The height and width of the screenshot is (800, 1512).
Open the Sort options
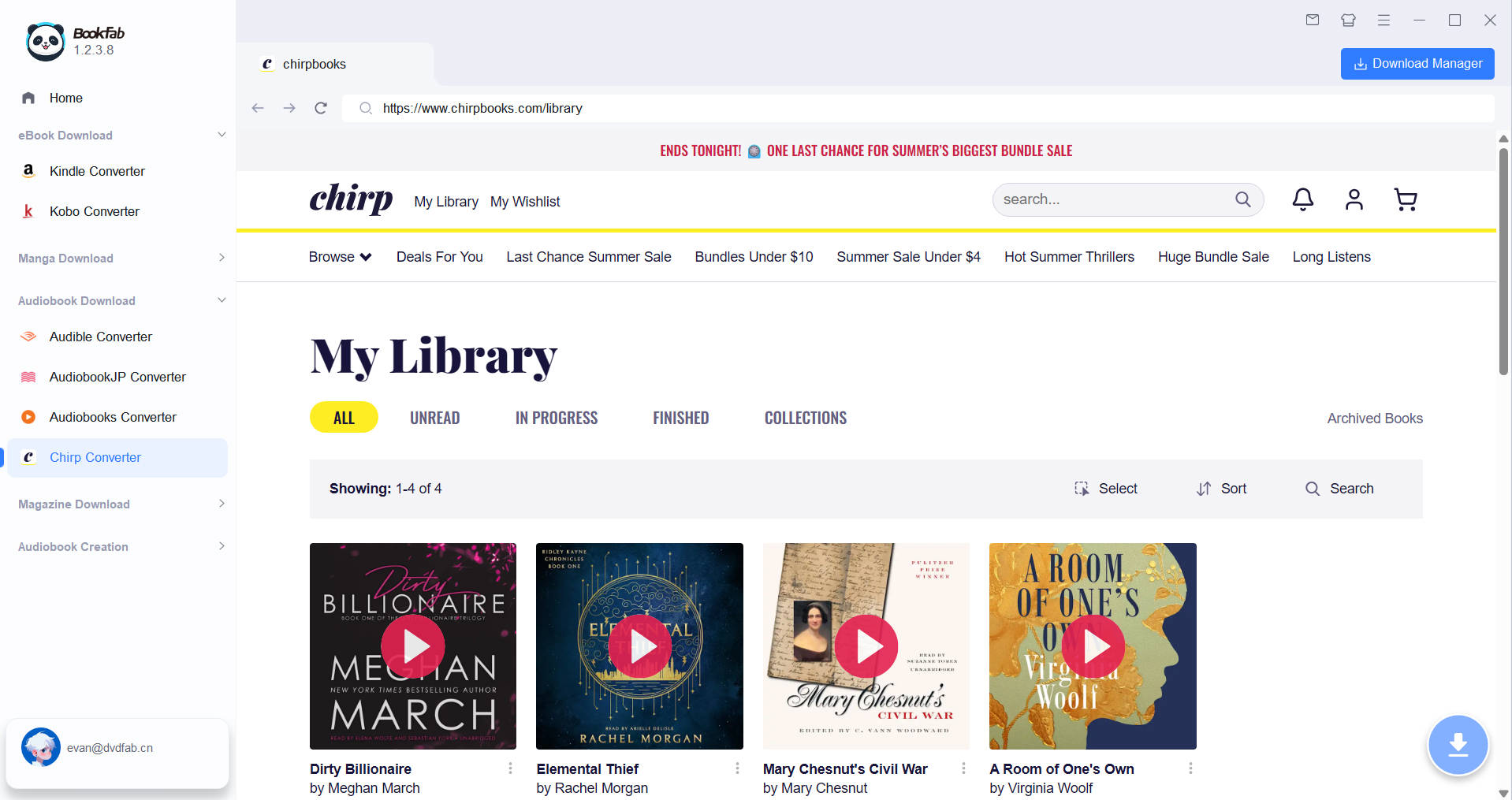coord(1221,489)
